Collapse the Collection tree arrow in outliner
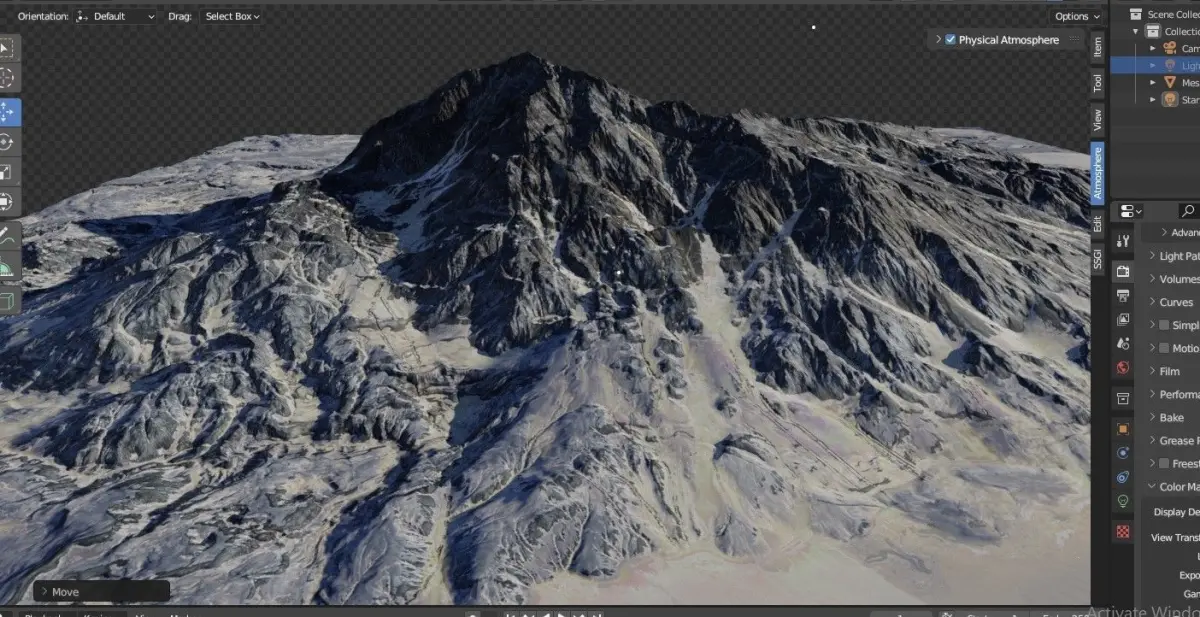1200x617 pixels. tap(1136, 31)
